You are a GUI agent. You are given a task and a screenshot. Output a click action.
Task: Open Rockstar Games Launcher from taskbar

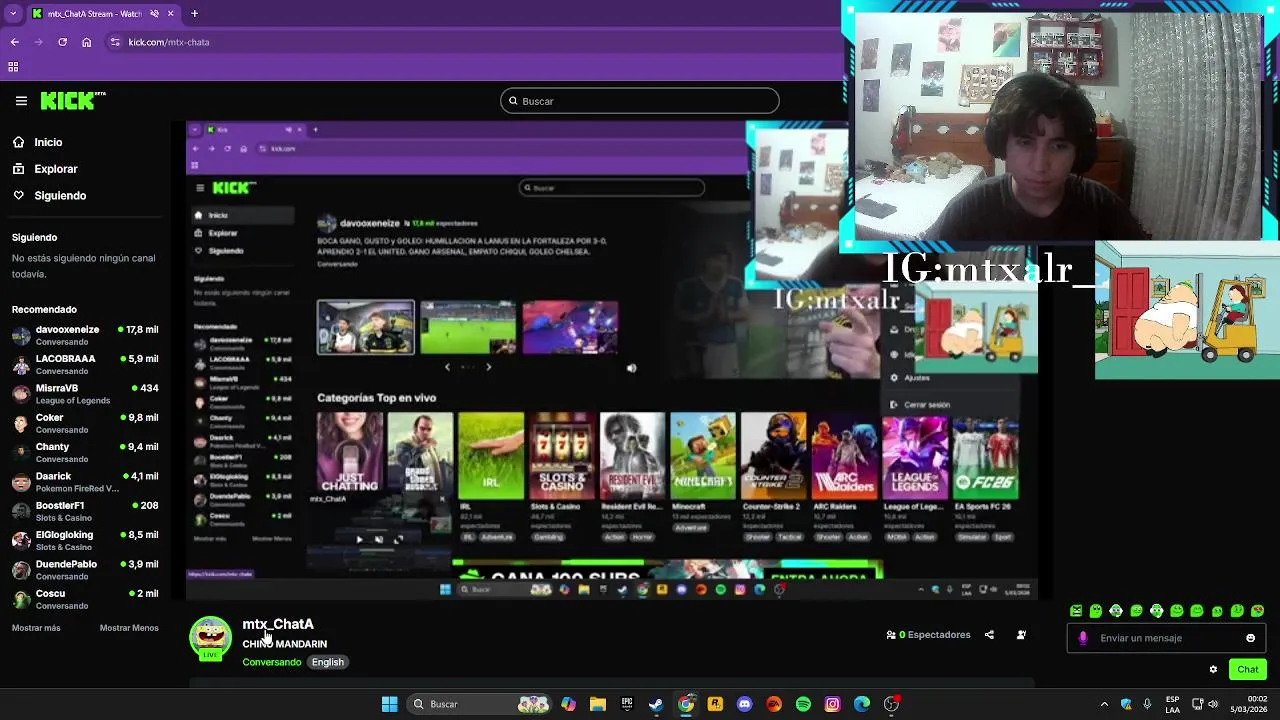point(715,704)
